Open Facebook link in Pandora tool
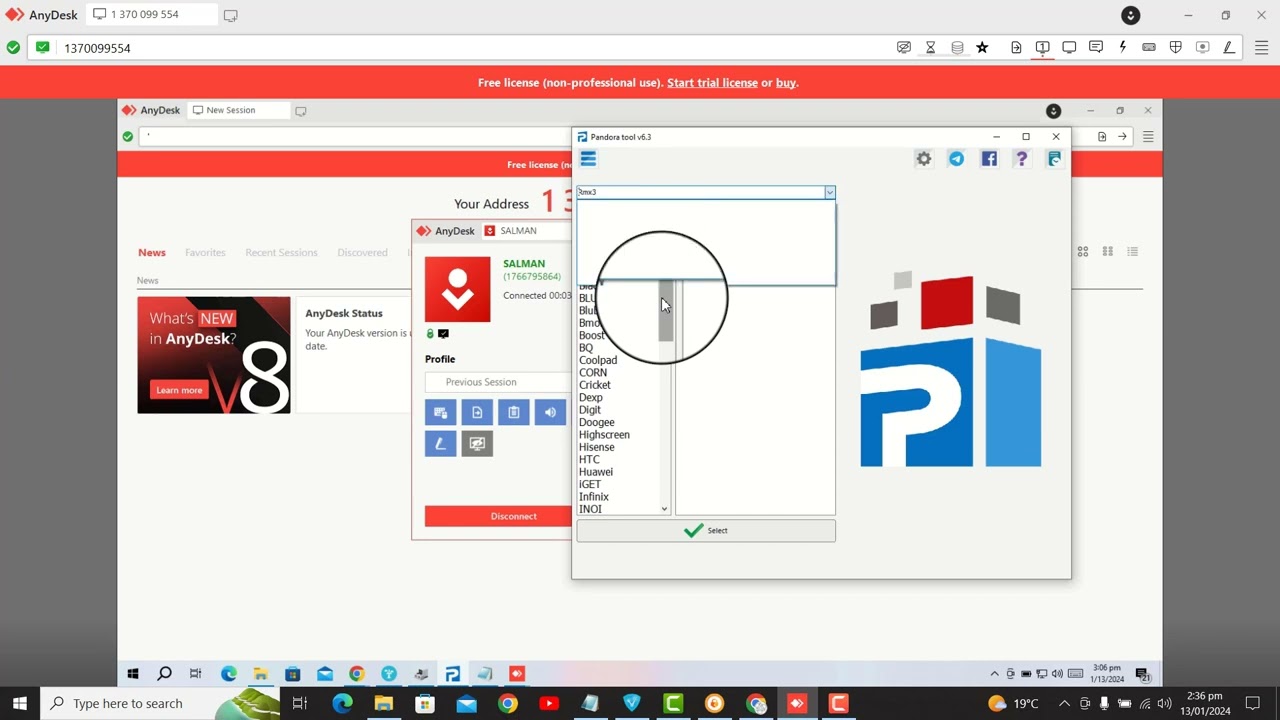The height and width of the screenshot is (720, 1280). click(x=989, y=159)
